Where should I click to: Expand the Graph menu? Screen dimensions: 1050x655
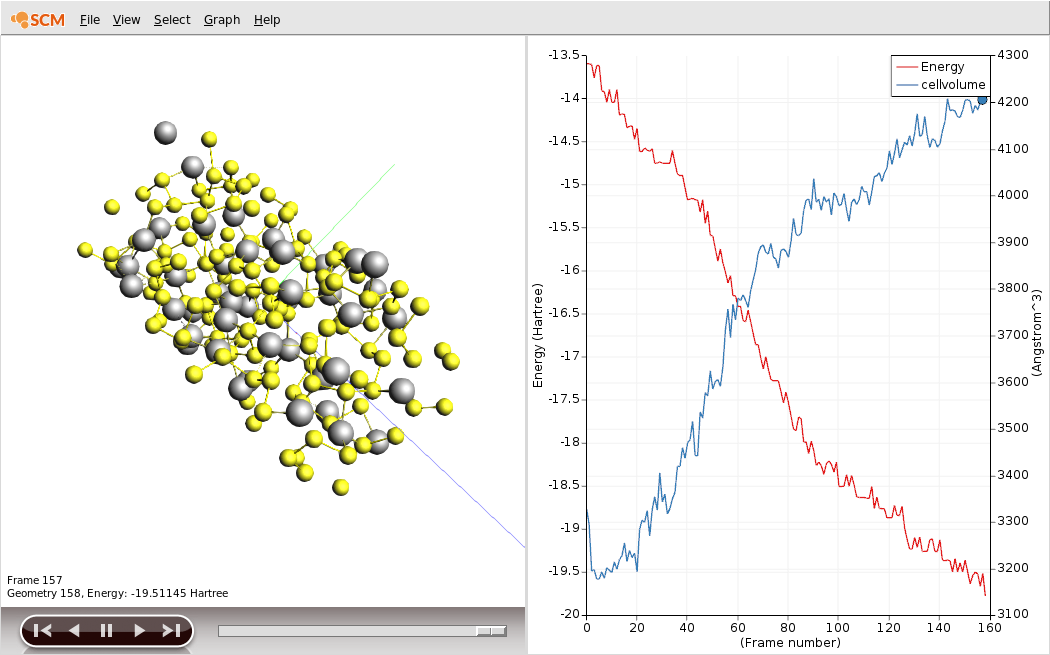pos(221,20)
